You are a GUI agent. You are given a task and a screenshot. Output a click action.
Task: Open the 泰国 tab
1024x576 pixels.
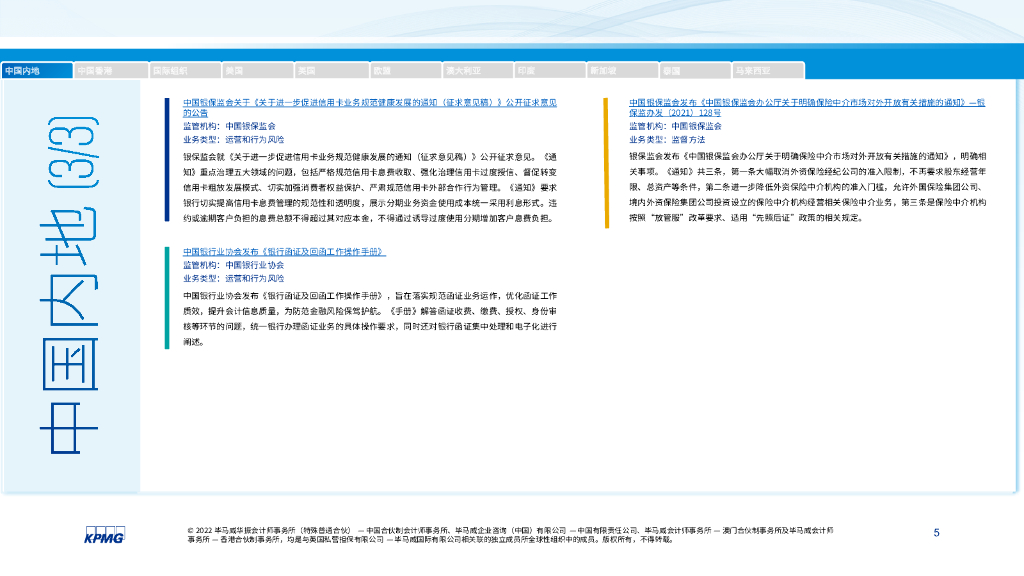tap(695, 71)
